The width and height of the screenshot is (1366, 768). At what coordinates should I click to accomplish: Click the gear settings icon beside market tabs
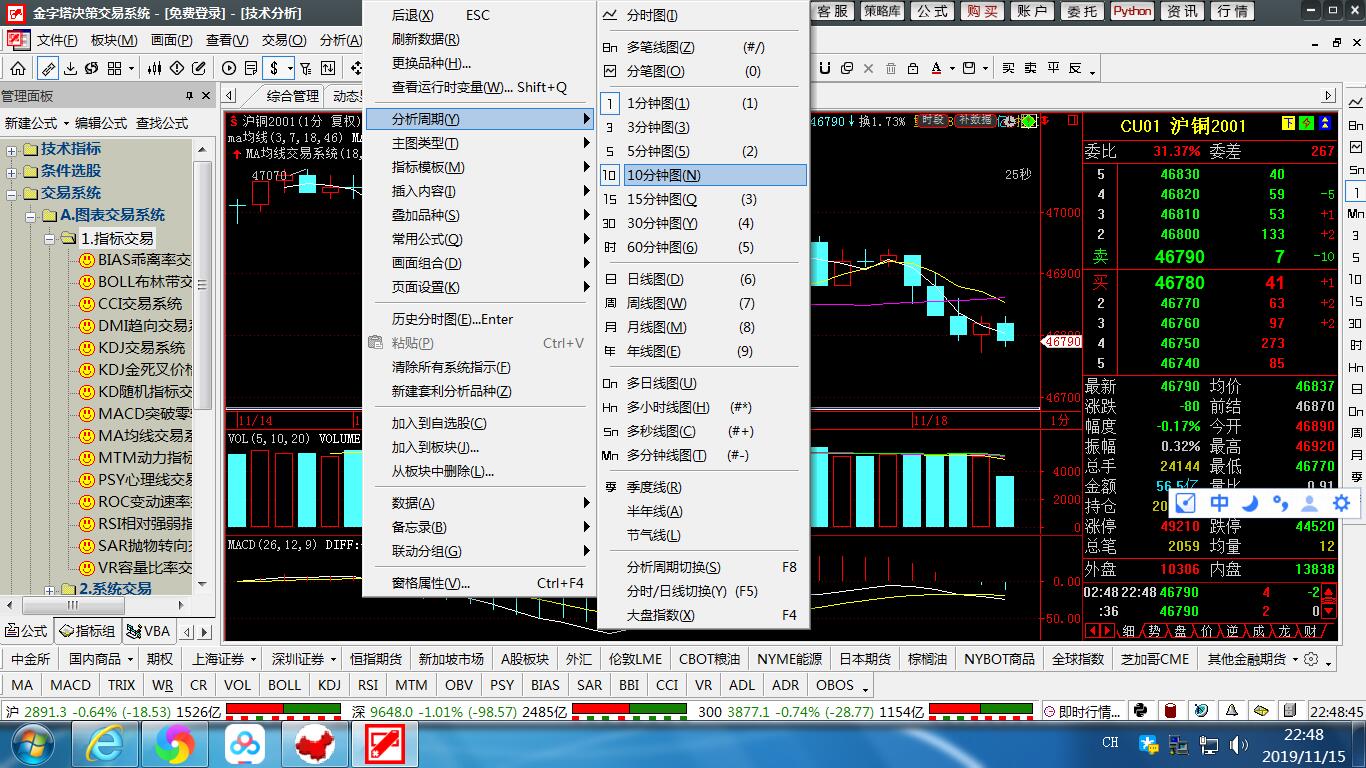pyautogui.click(x=1312, y=659)
